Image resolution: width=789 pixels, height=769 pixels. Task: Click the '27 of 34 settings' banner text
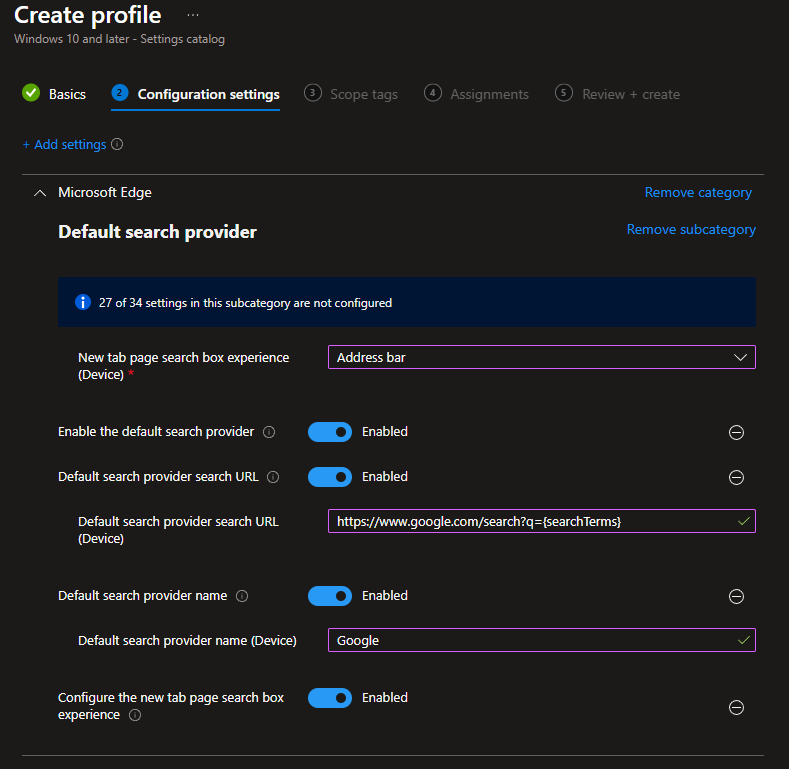coord(245,303)
